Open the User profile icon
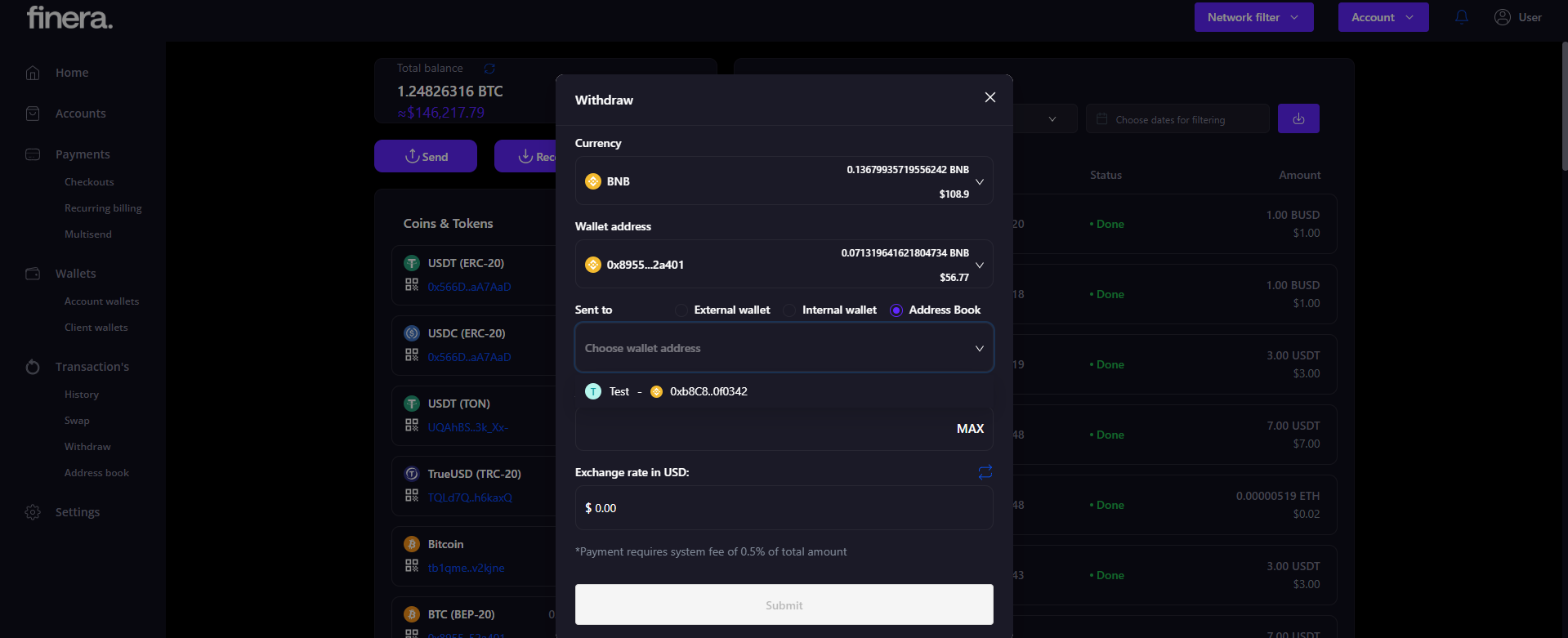This screenshot has width=1568, height=638. pos(1502,17)
